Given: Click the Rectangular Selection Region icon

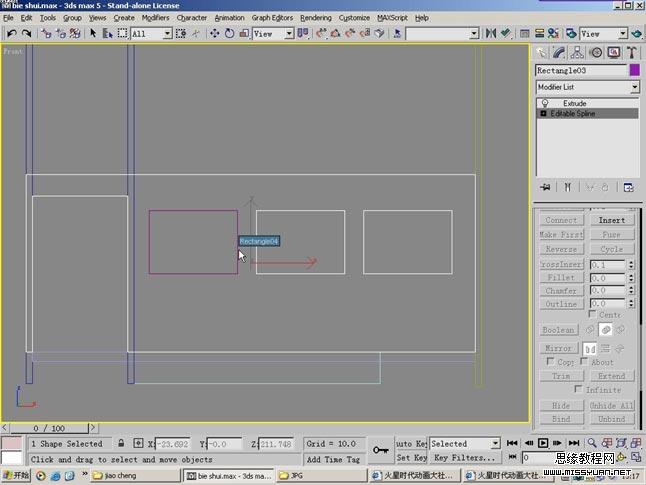Looking at the screenshot, I should click(122, 33).
